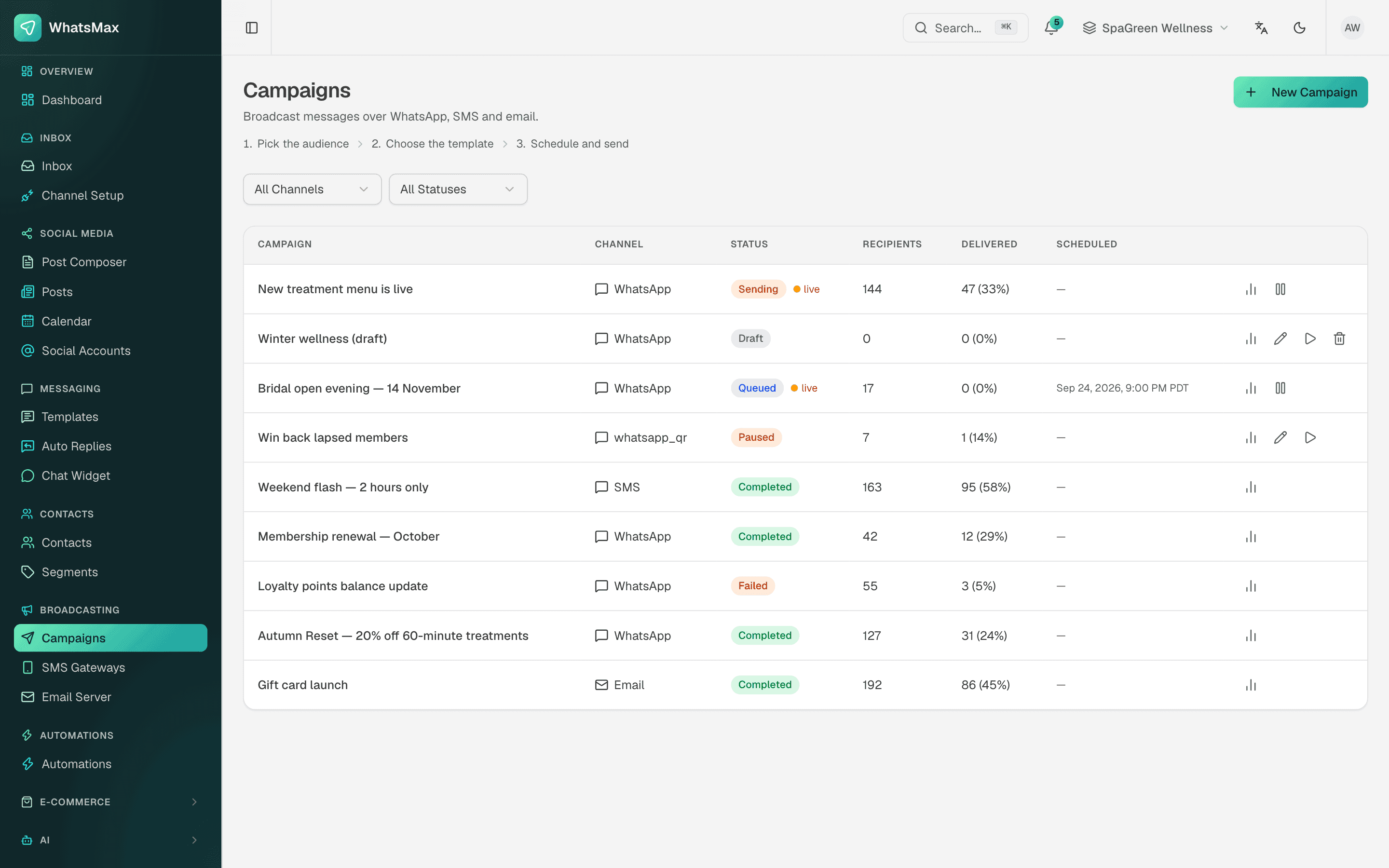Delete the Winter wellness draft campaign
Image resolution: width=1389 pixels, height=868 pixels.
(x=1339, y=339)
